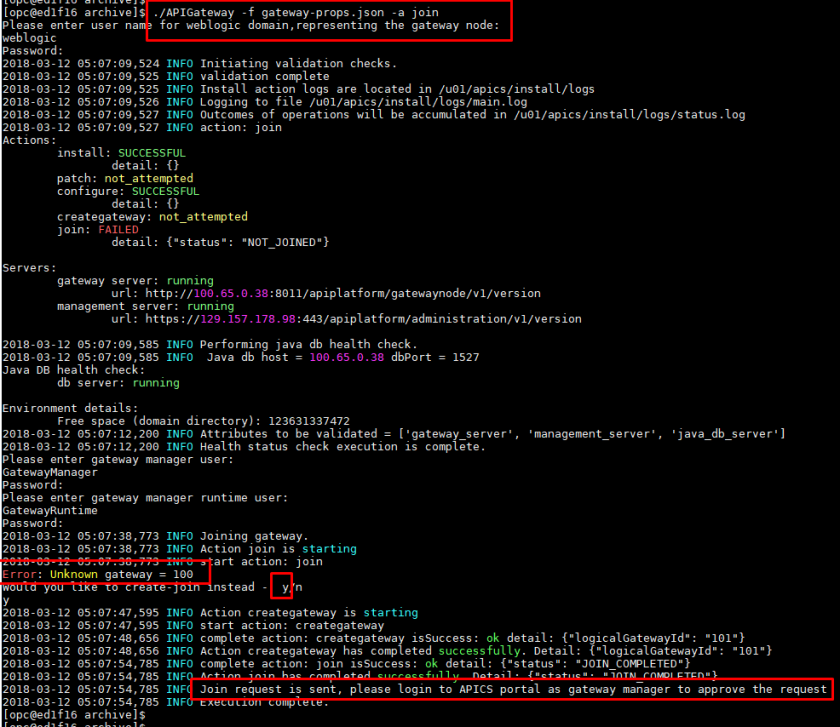Viewport: 840px width, 727px height.
Task: Click the 'db server: running' status line
Action: click(118, 383)
